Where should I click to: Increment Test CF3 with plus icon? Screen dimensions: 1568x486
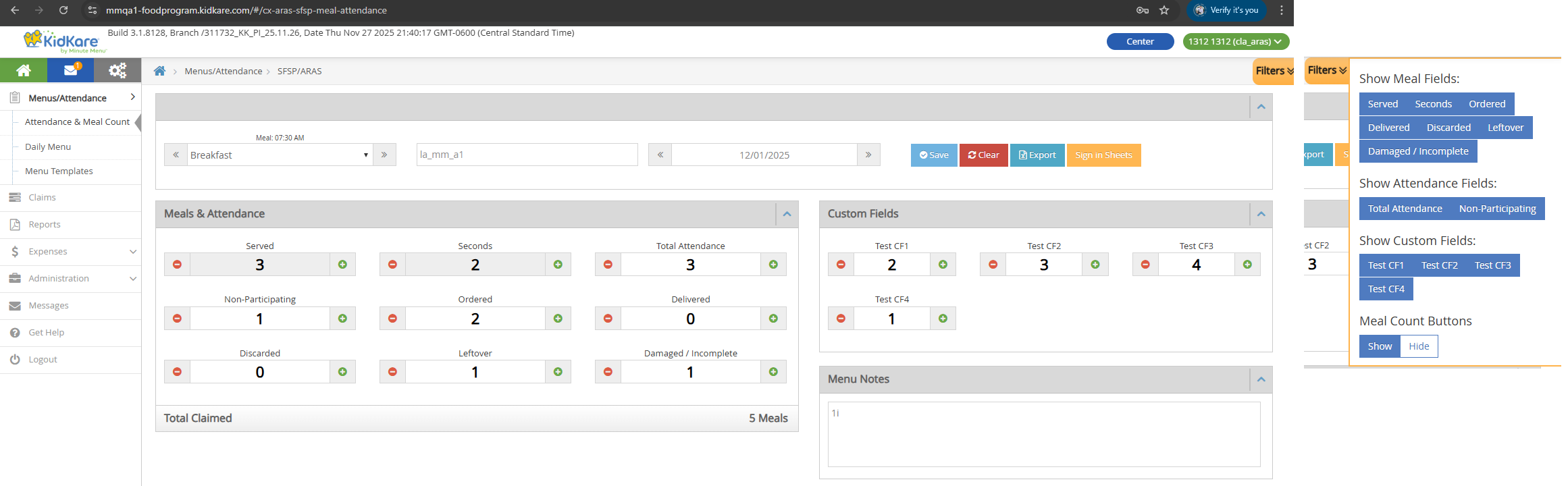point(1247,265)
